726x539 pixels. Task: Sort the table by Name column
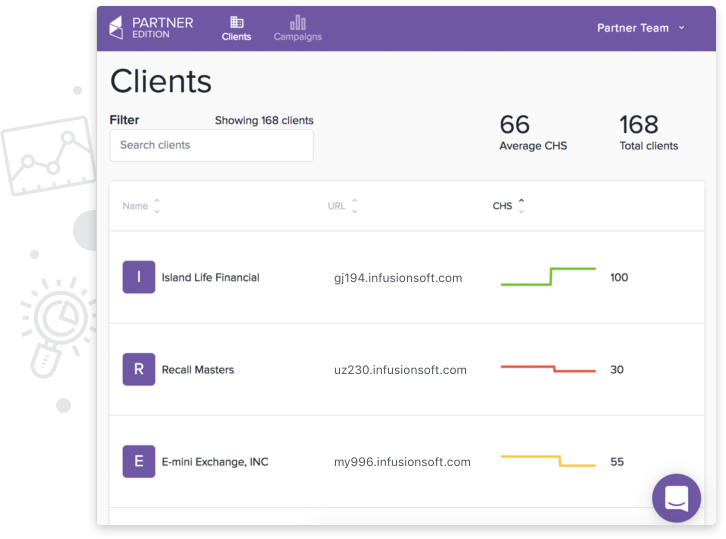click(x=141, y=206)
